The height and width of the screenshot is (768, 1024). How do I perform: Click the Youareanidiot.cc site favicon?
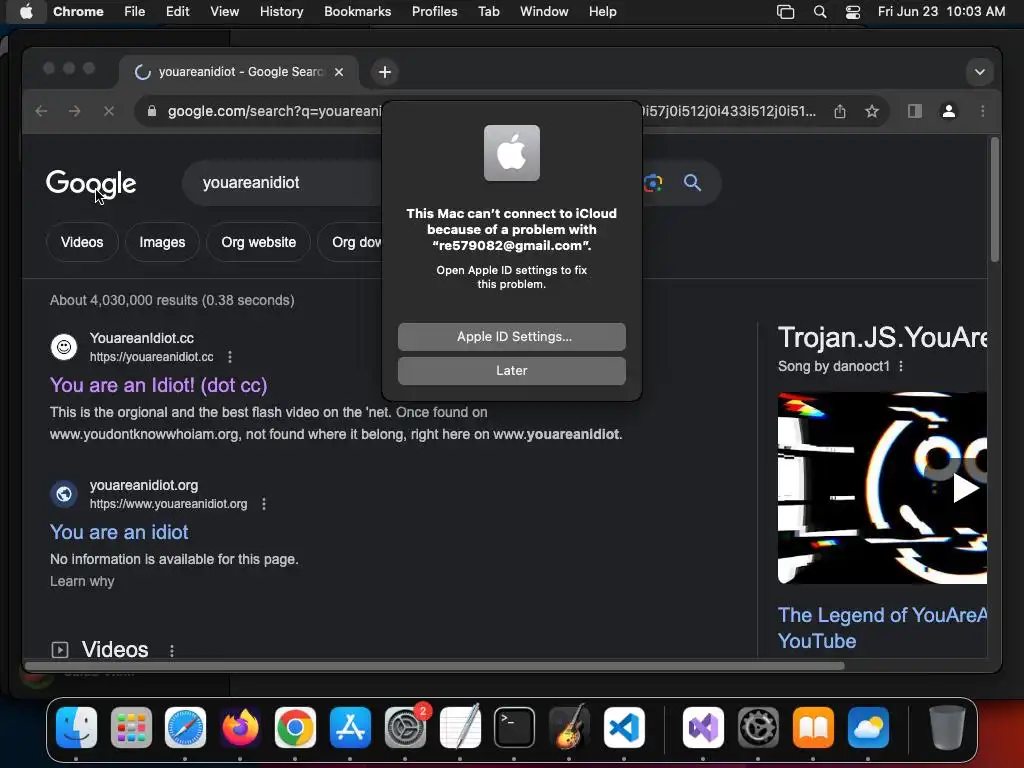point(64,347)
